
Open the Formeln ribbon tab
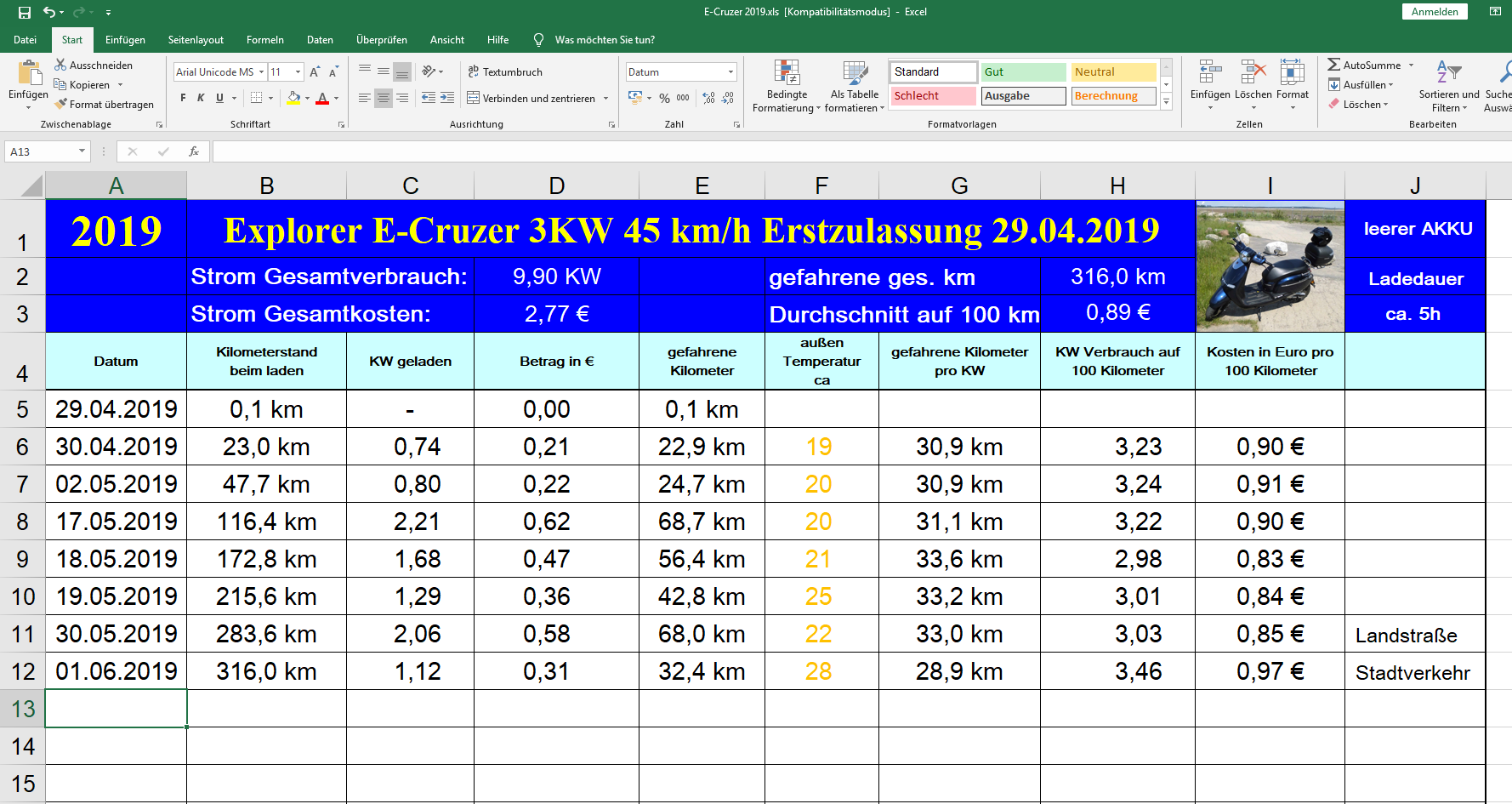point(264,40)
